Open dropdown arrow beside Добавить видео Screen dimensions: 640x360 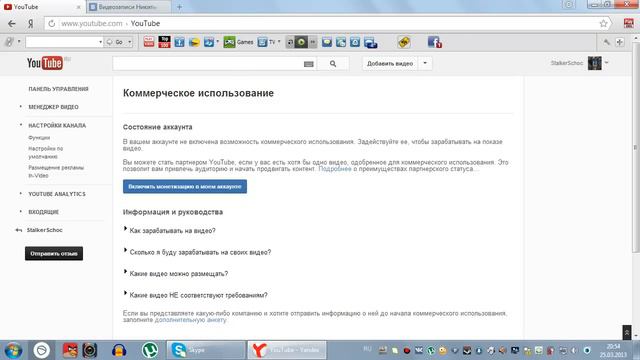tap(425, 64)
